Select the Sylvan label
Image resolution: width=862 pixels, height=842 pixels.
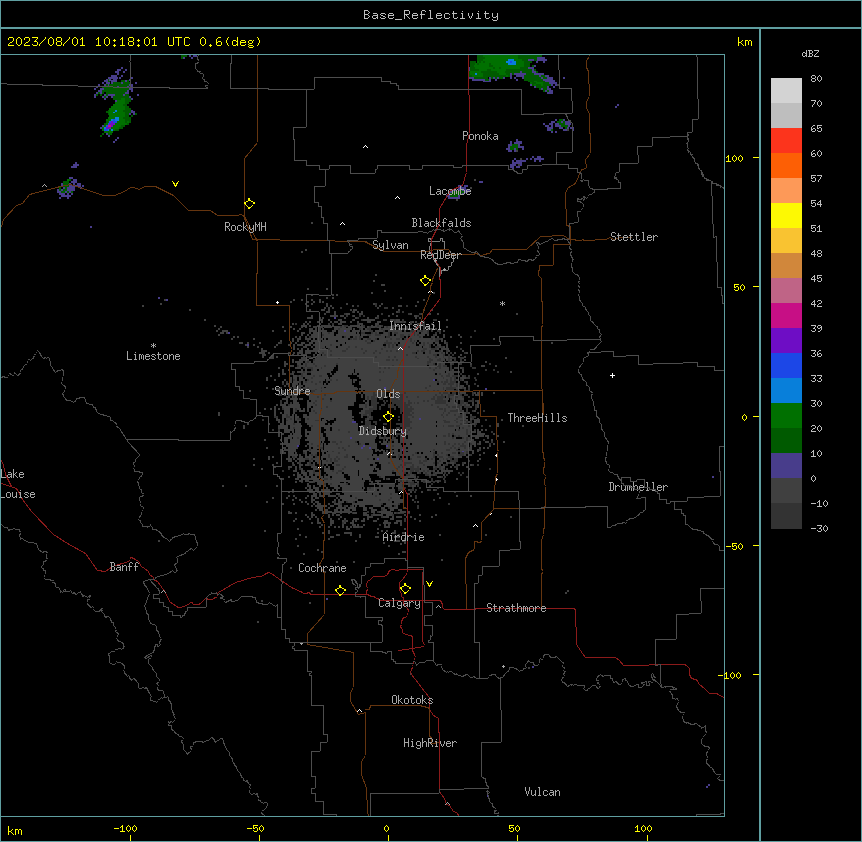[x=390, y=245]
